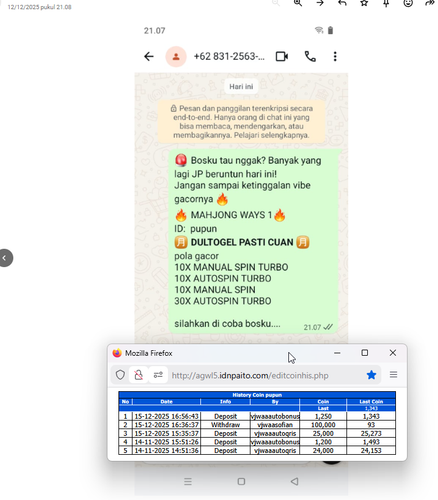Image resolution: width=438 pixels, height=500 pixels.
Task: Click Deposit in row 3
Action: point(225,434)
